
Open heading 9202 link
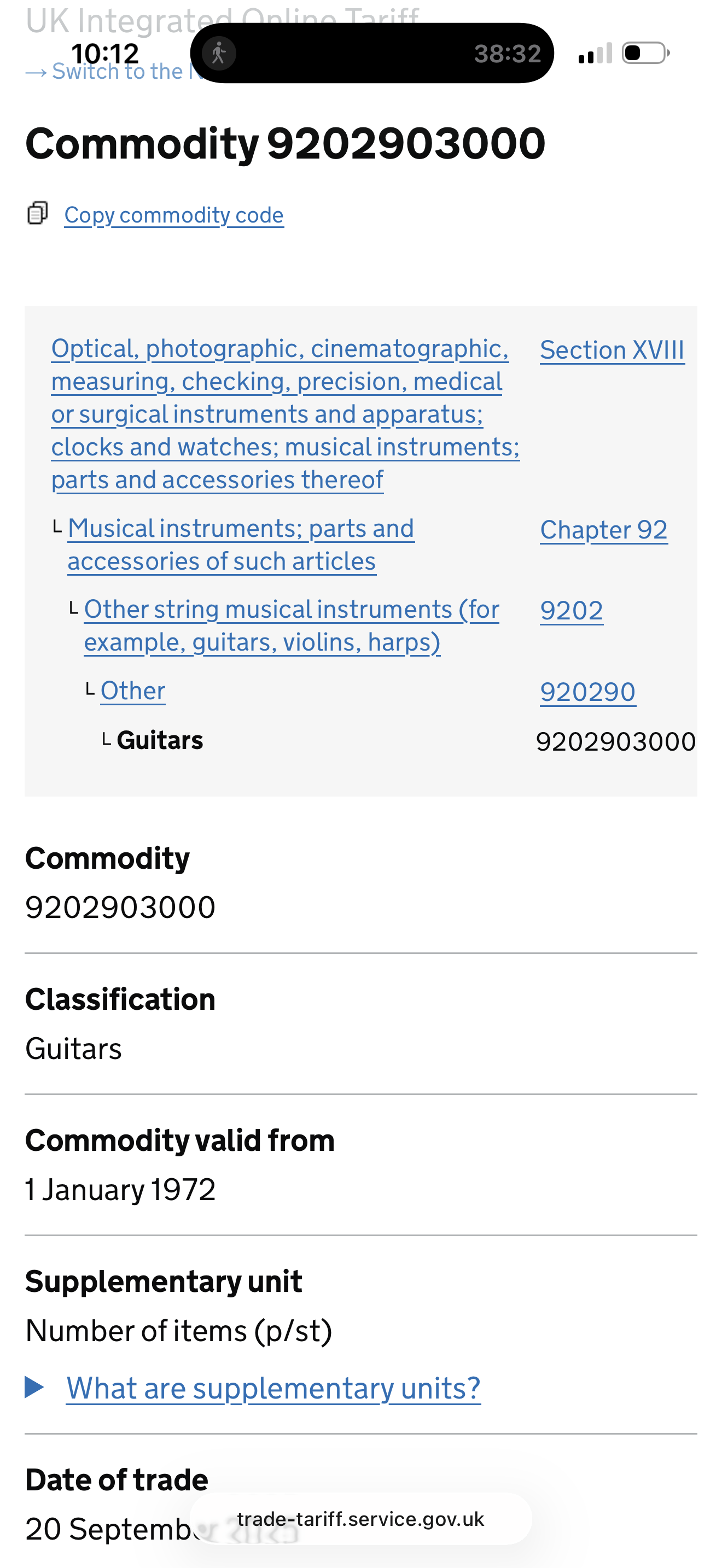pos(571,611)
